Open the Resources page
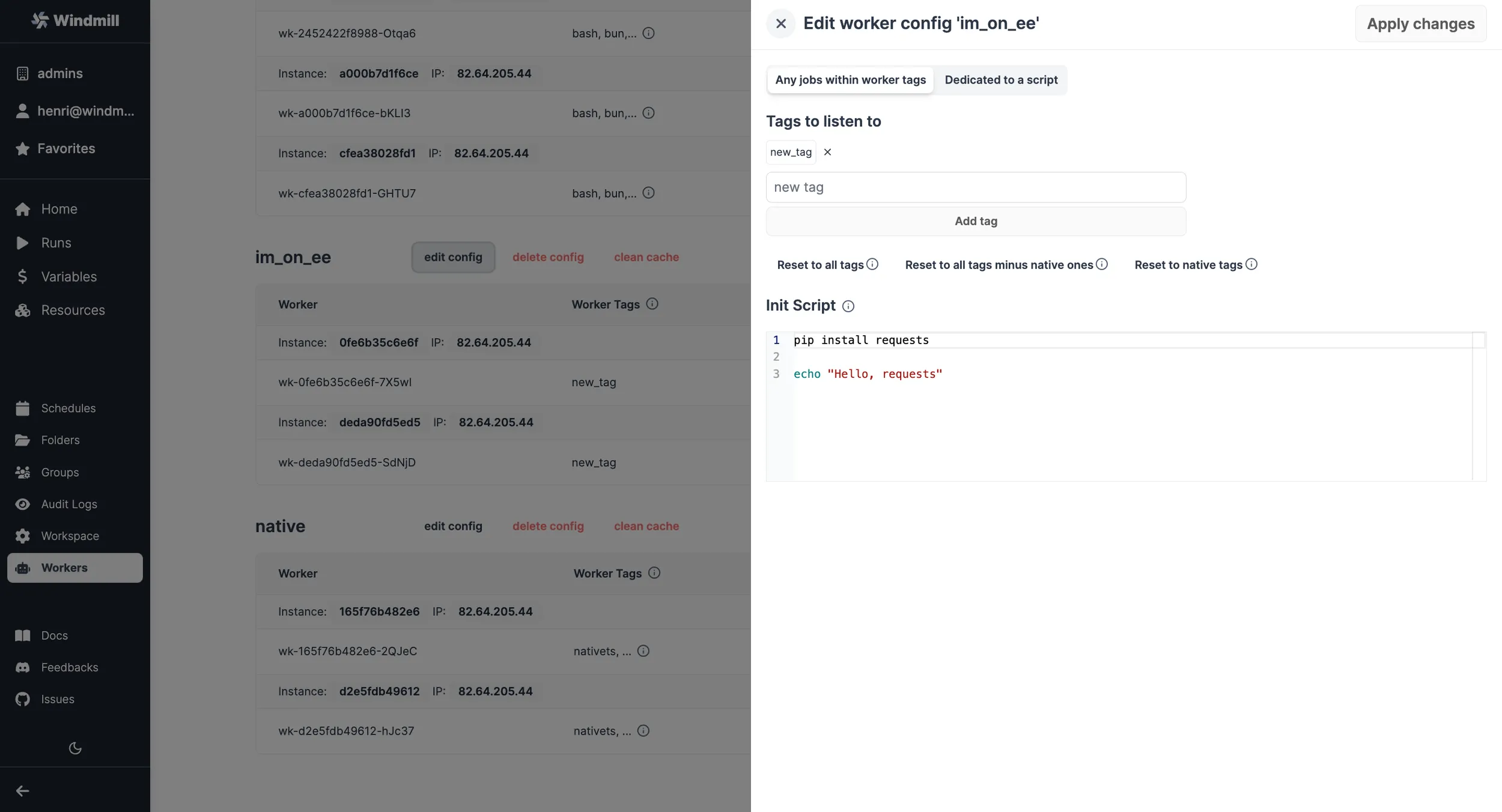 click(x=73, y=310)
